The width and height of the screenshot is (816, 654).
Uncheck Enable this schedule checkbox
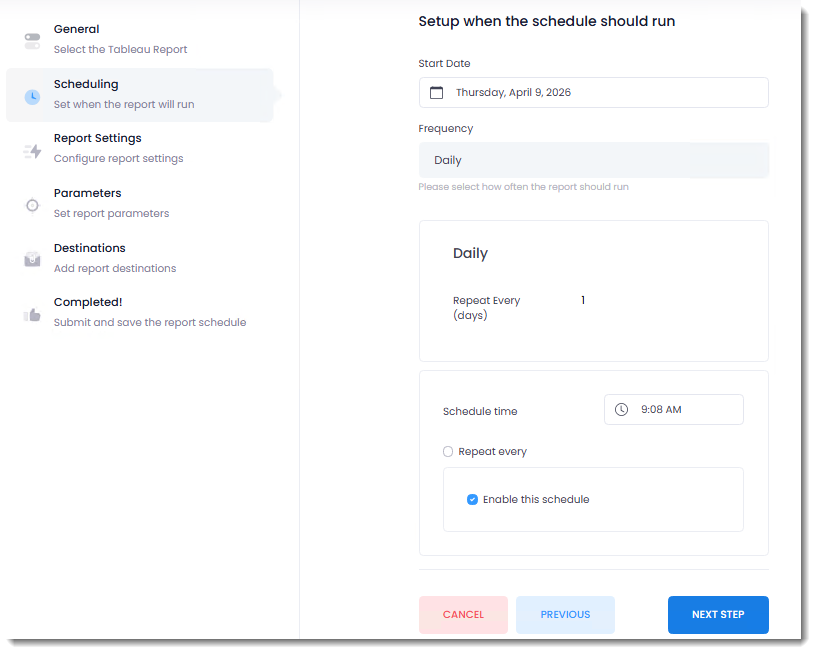pyautogui.click(x=472, y=500)
